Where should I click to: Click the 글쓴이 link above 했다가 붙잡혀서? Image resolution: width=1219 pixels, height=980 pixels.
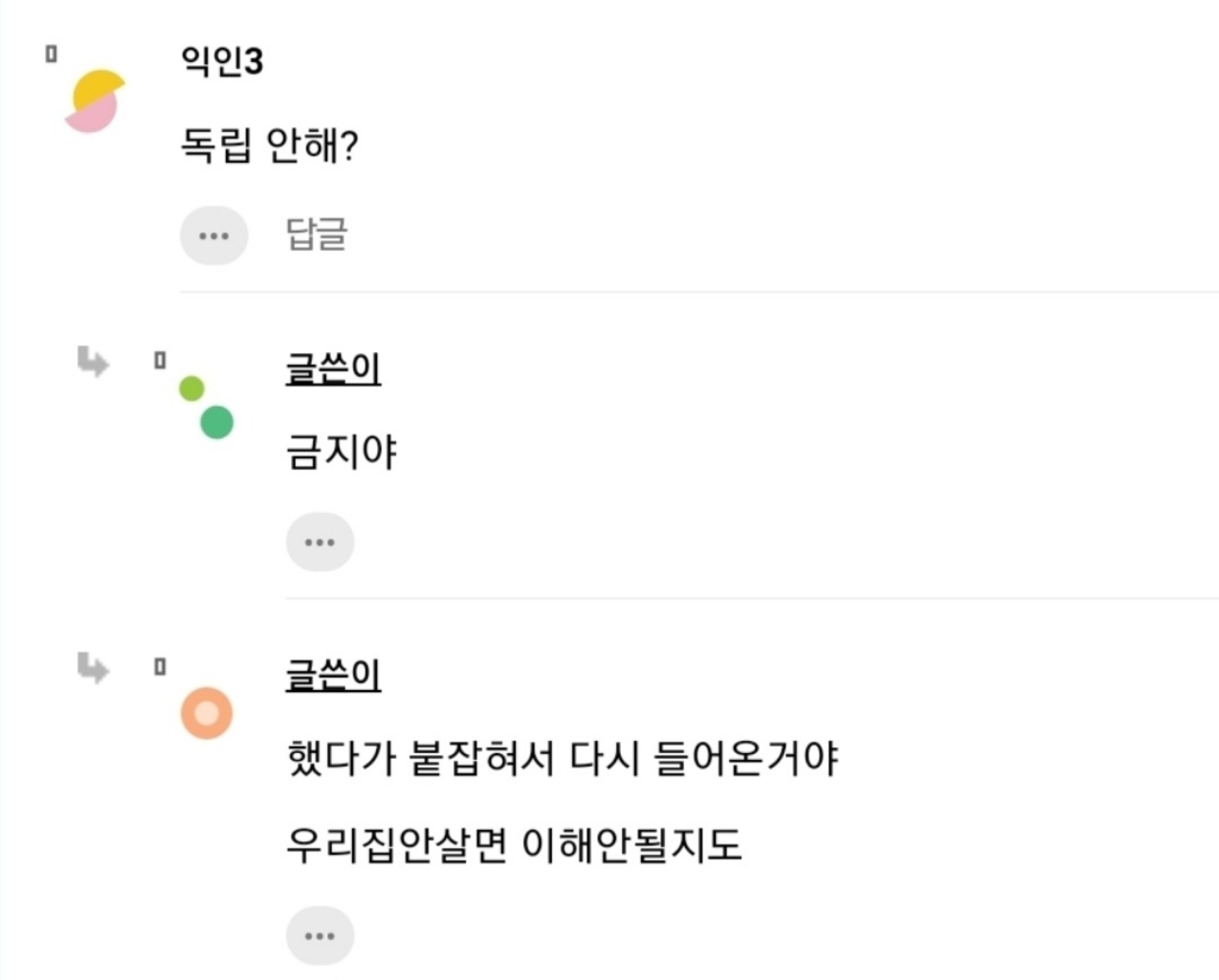pos(333,675)
